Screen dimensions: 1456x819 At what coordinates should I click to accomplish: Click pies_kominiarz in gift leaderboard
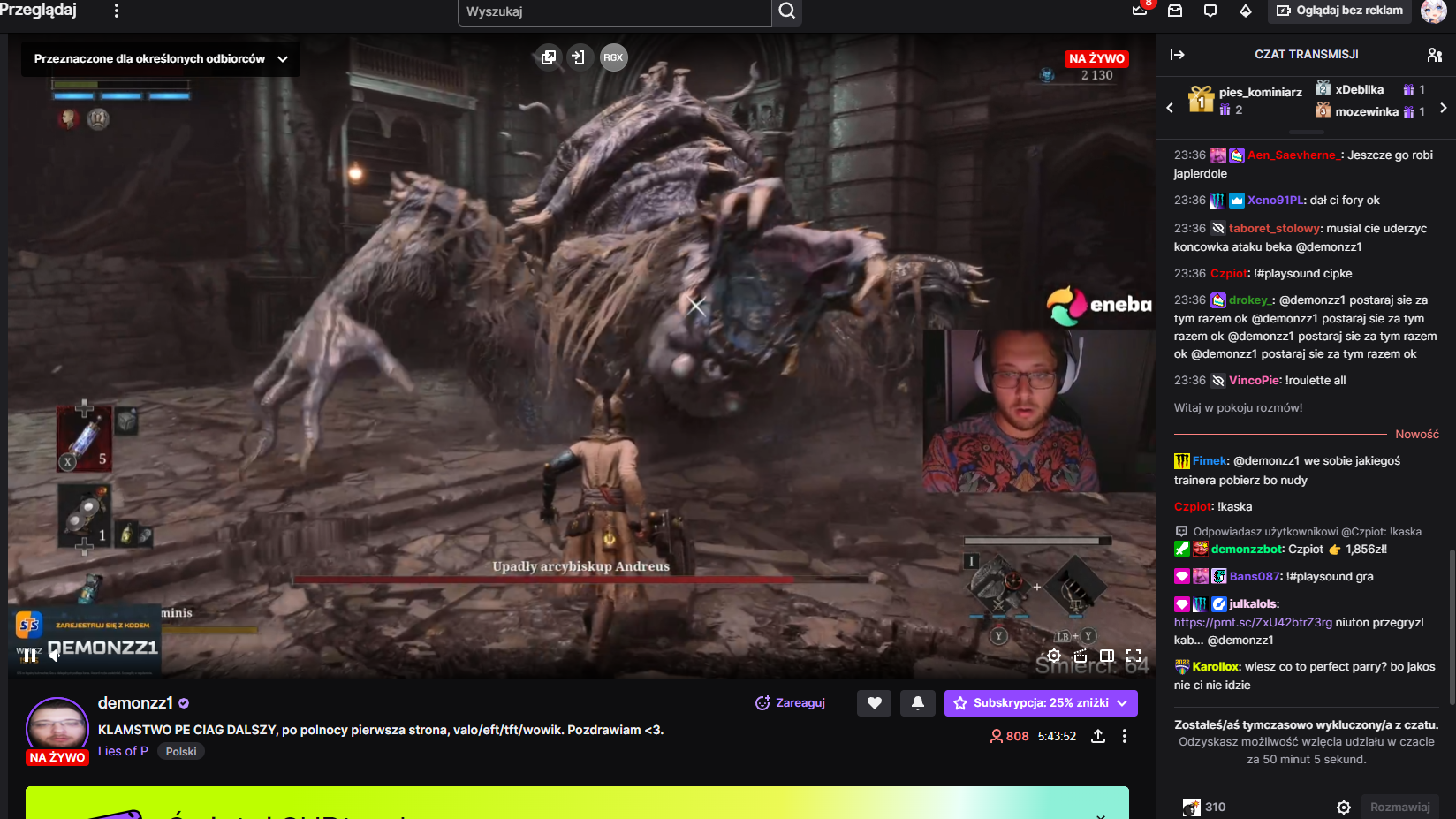[1261, 92]
